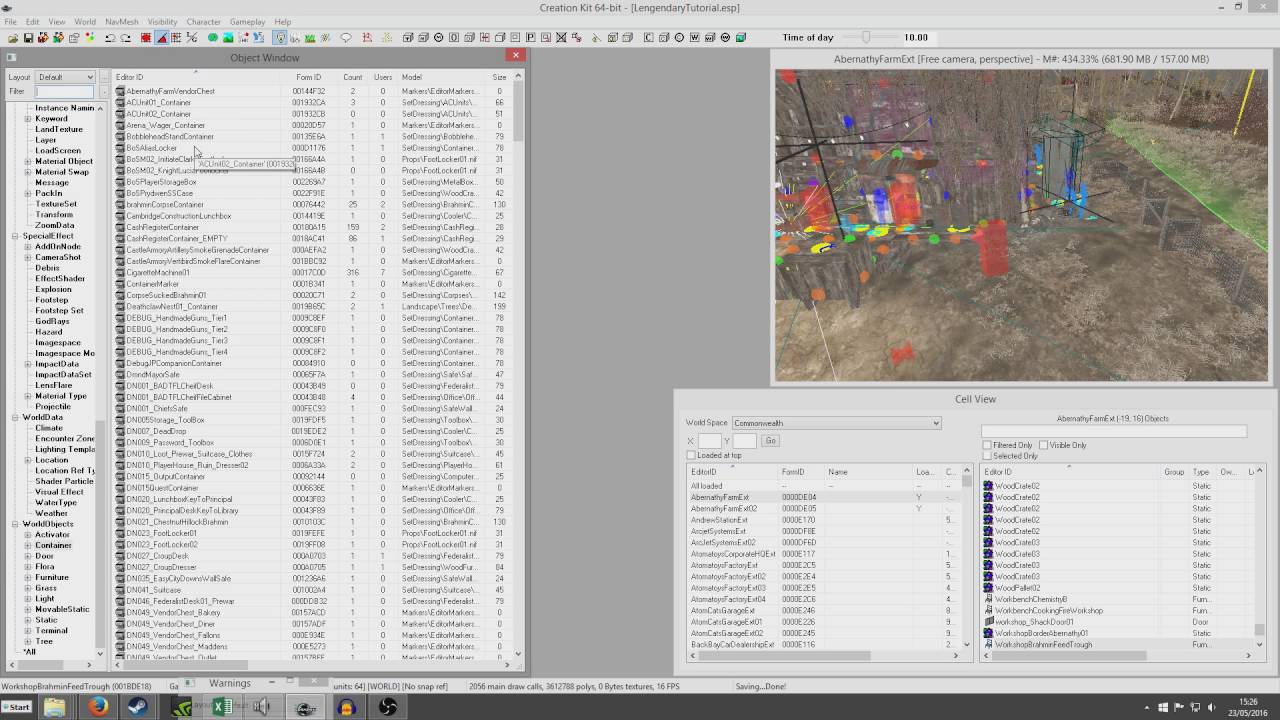Enable the Visible Only checkbox
The width and height of the screenshot is (1280, 720).
(x=1043, y=445)
